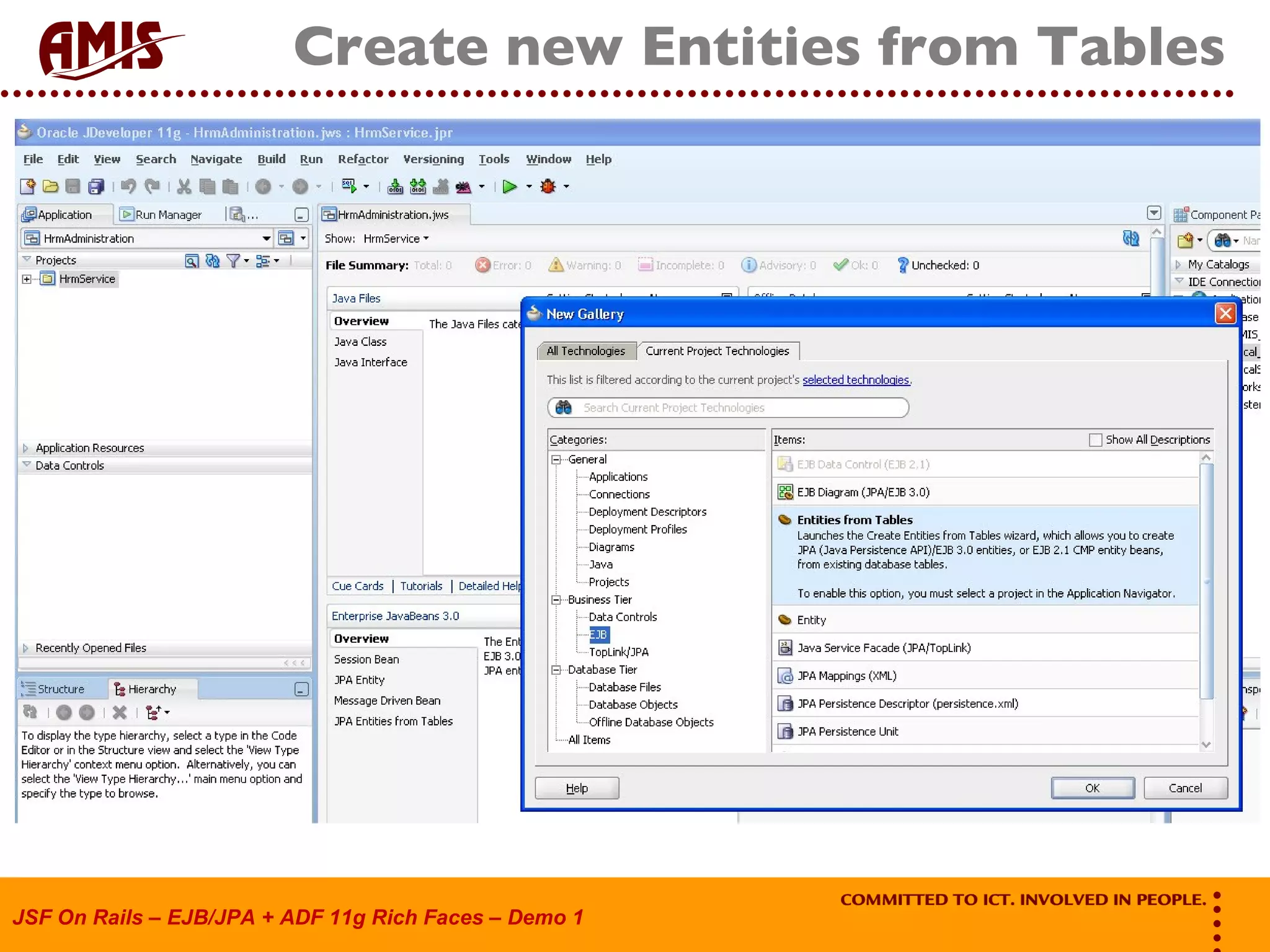The width and height of the screenshot is (1270, 952).
Task: Click the Search Current Project Technologies field
Action: [x=728, y=408]
